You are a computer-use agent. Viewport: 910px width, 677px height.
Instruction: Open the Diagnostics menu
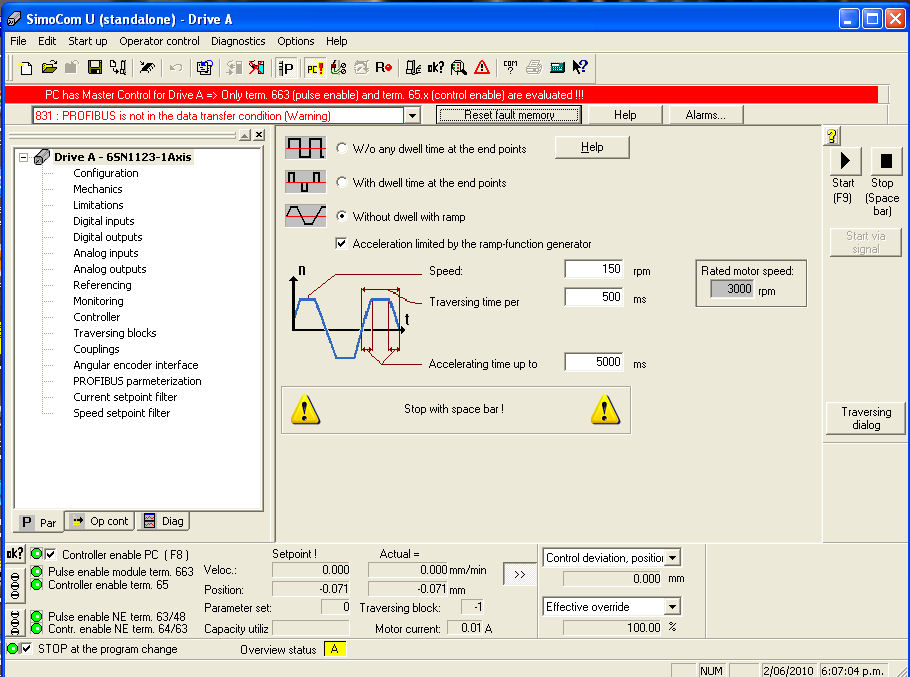pyautogui.click(x=238, y=41)
